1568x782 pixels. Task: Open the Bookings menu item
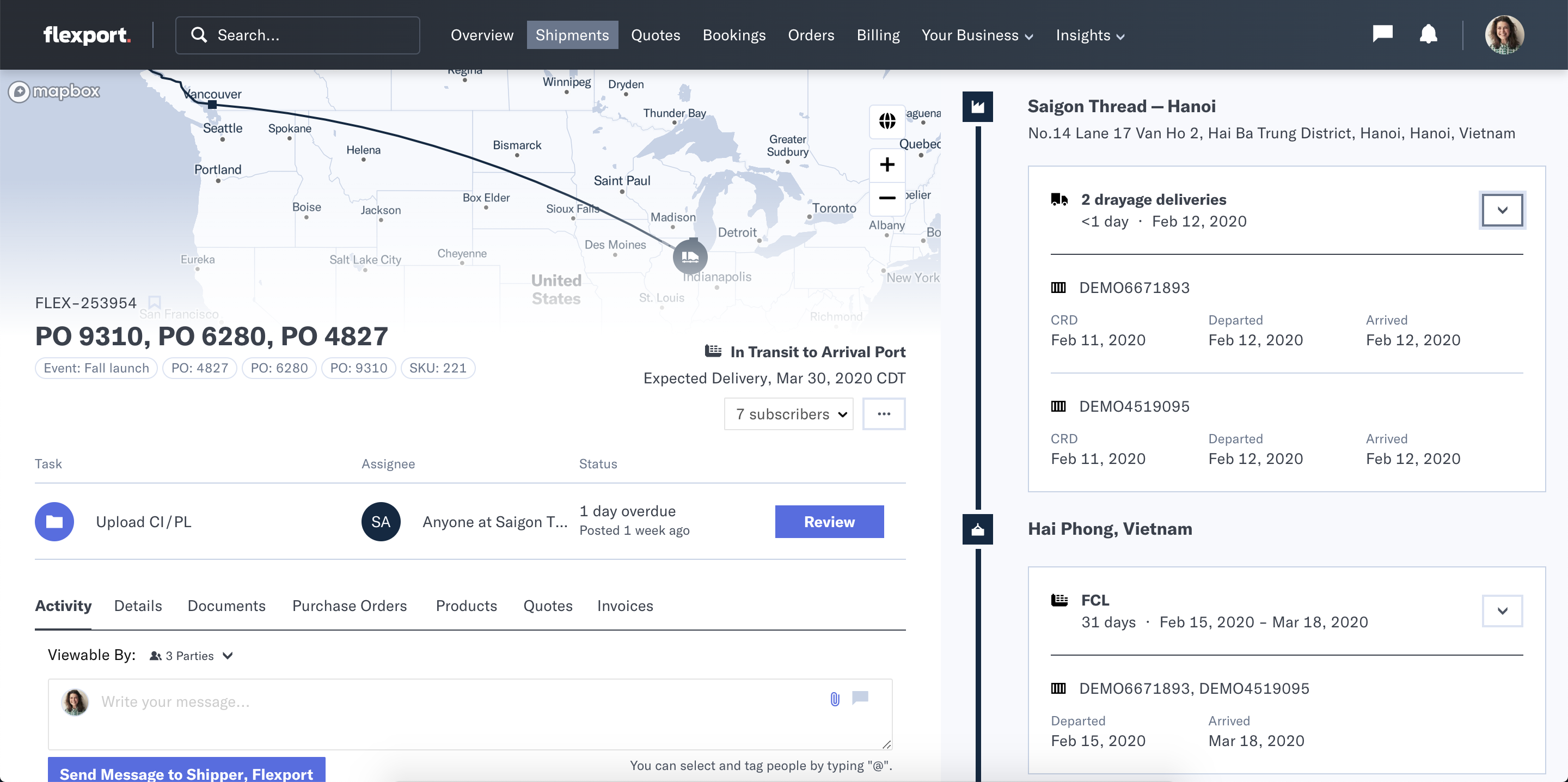point(733,35)
